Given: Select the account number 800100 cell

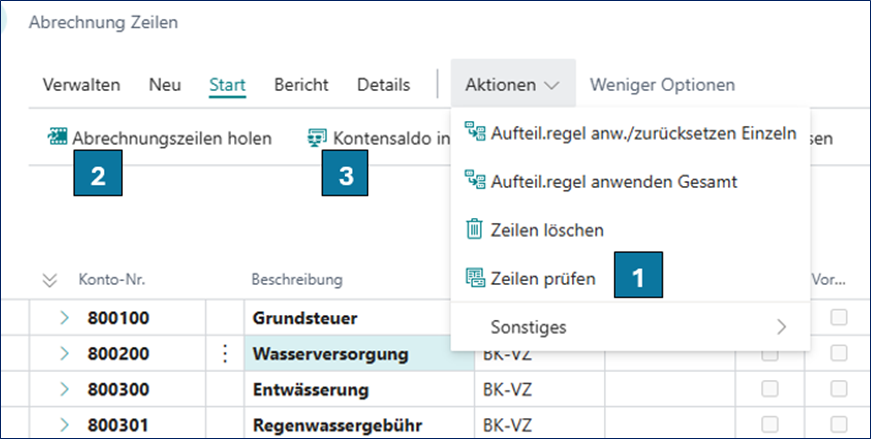Looking at the screenshot, I should click(118, 318).
